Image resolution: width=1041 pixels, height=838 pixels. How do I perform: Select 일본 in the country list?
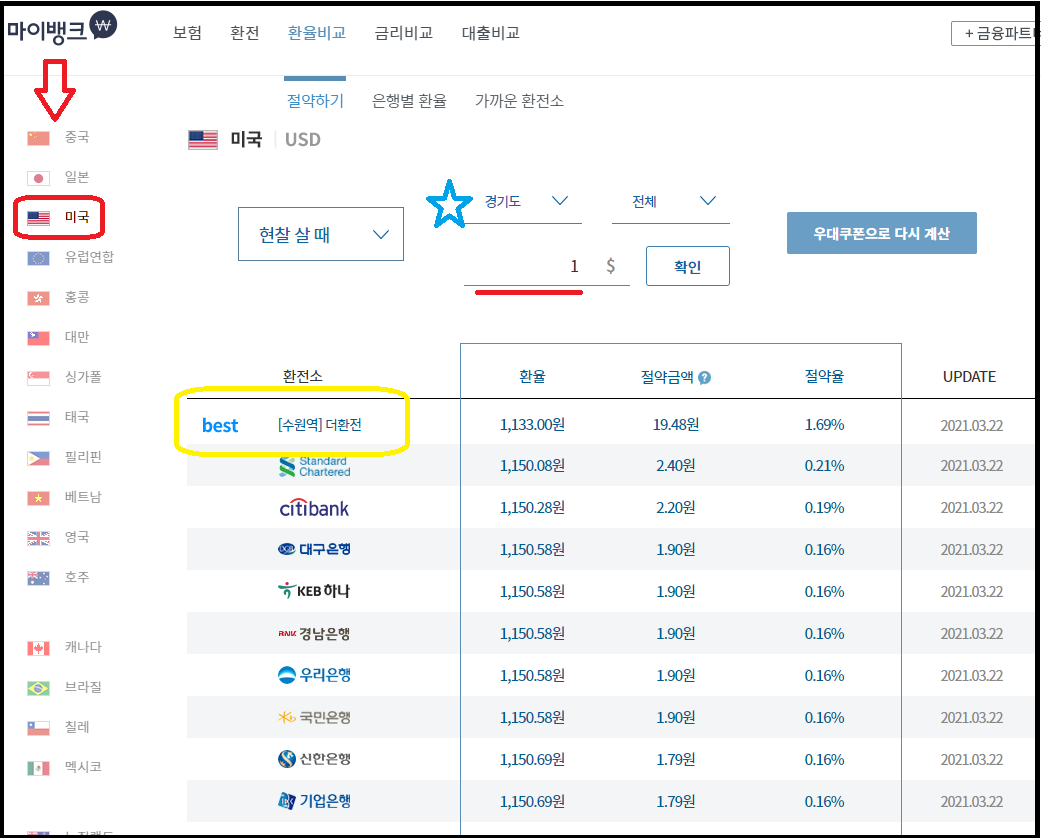coord(76,177)
